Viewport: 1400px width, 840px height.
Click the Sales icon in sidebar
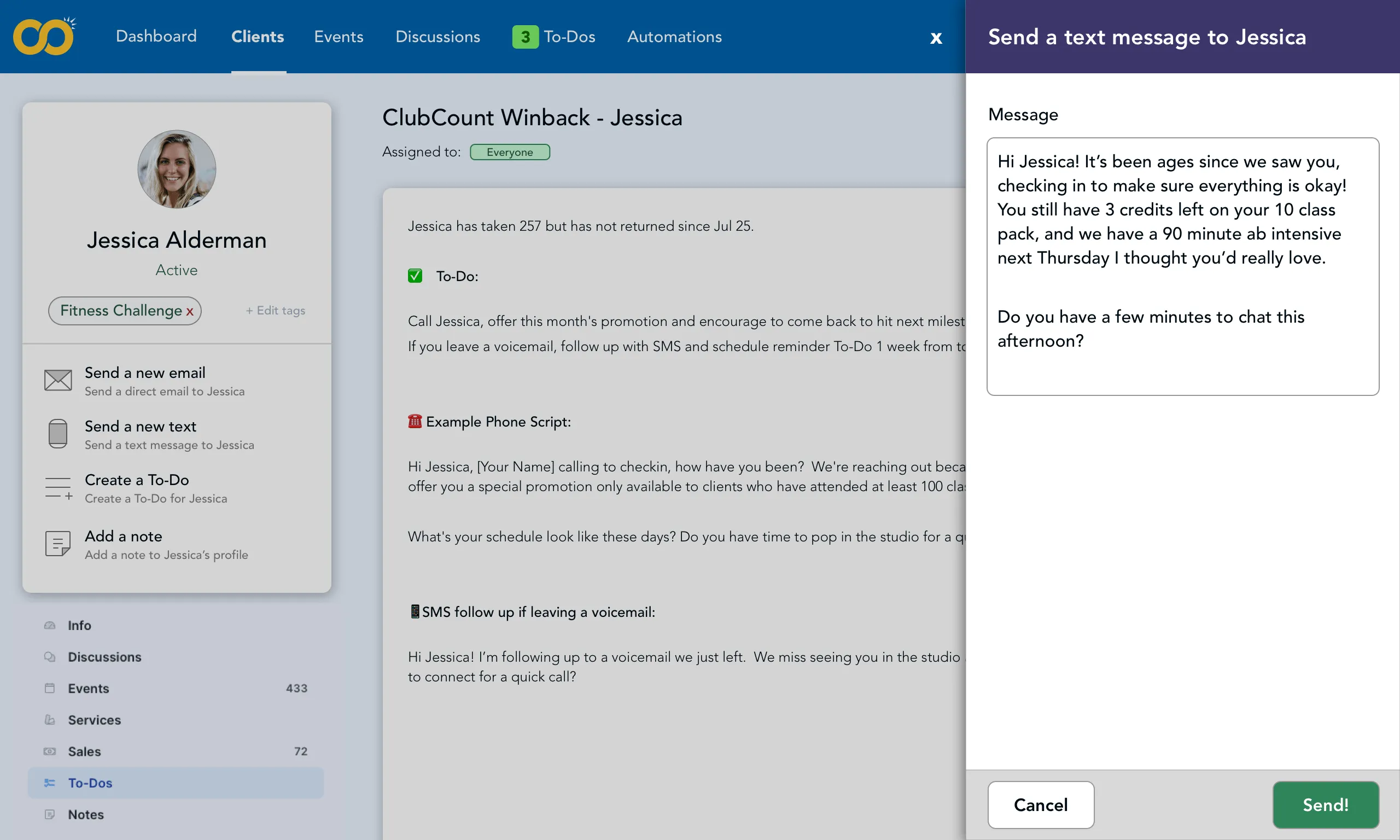50,751
